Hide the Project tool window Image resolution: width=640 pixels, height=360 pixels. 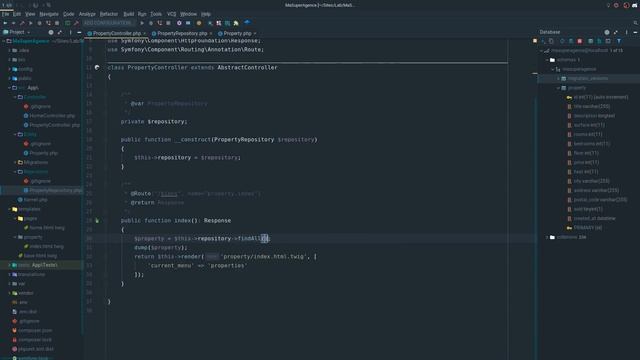(x=79, y=32)
